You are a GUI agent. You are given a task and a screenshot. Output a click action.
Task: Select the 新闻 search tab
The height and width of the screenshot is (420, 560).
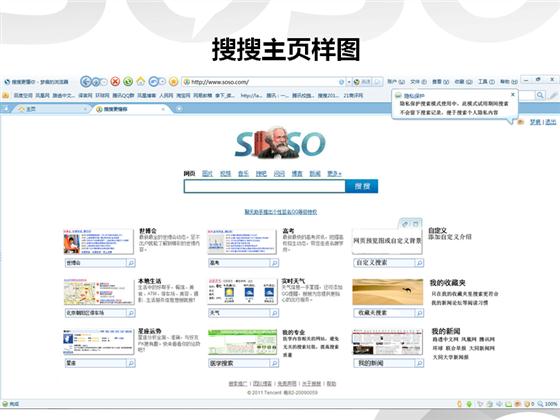(x=315, y=174)
